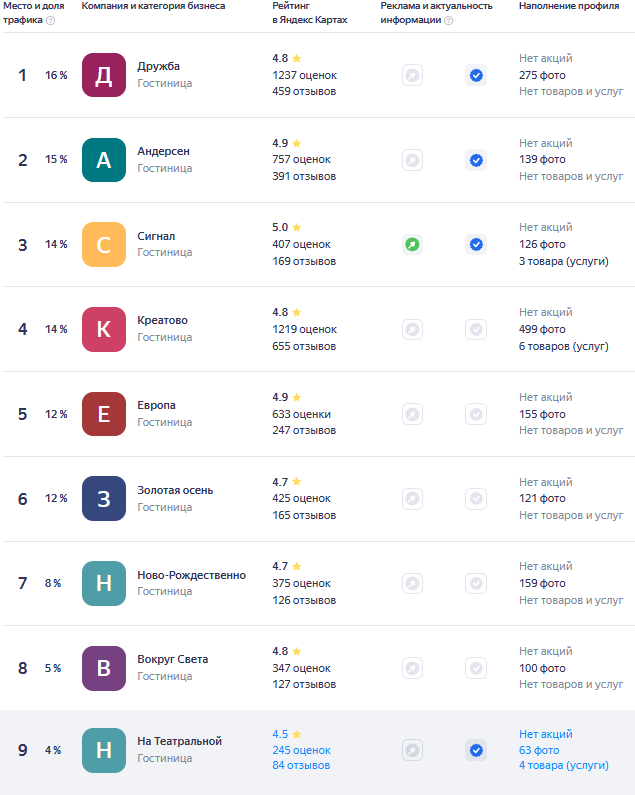Click the blue verified badge for Андерсен
Screen dimensions: 635x795
(476, 160)
